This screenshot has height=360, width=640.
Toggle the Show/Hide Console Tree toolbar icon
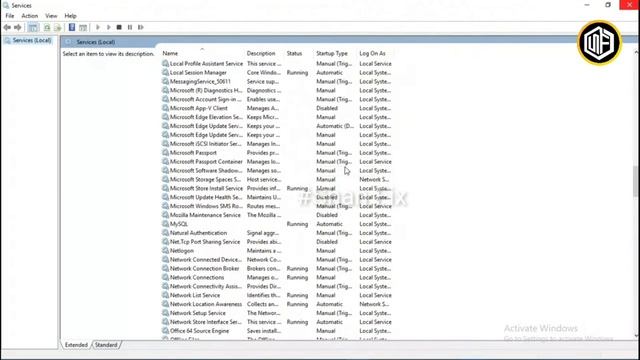pyautogui.click(x=33, y=27)
